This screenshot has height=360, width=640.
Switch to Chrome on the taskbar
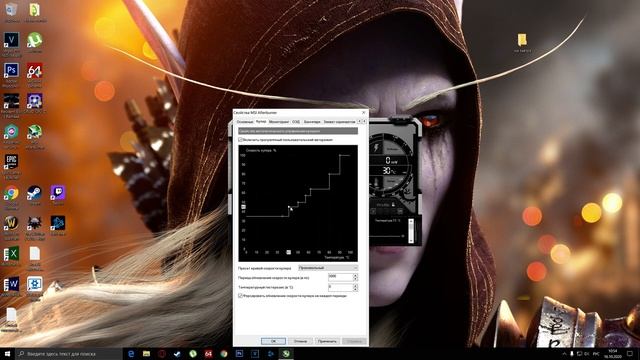click(224, 354)
